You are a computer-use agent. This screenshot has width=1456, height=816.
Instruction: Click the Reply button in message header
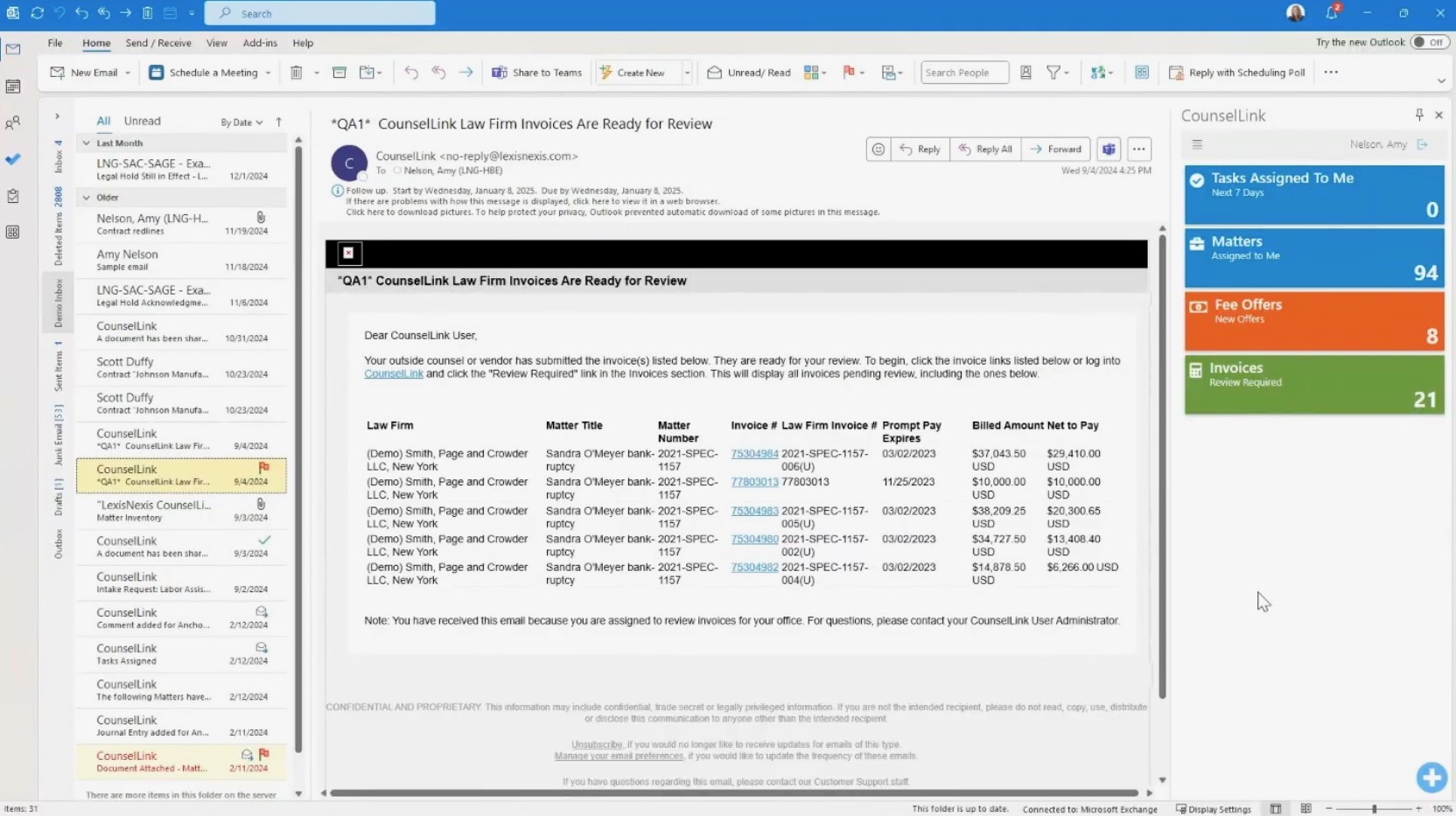tap(920, 150)
